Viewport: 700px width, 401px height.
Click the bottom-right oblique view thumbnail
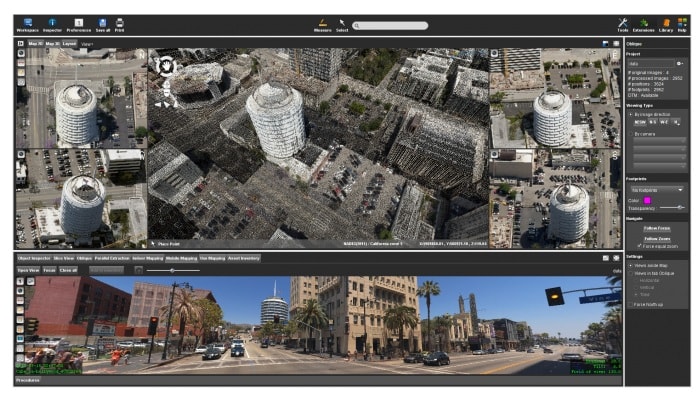[555, 199]
